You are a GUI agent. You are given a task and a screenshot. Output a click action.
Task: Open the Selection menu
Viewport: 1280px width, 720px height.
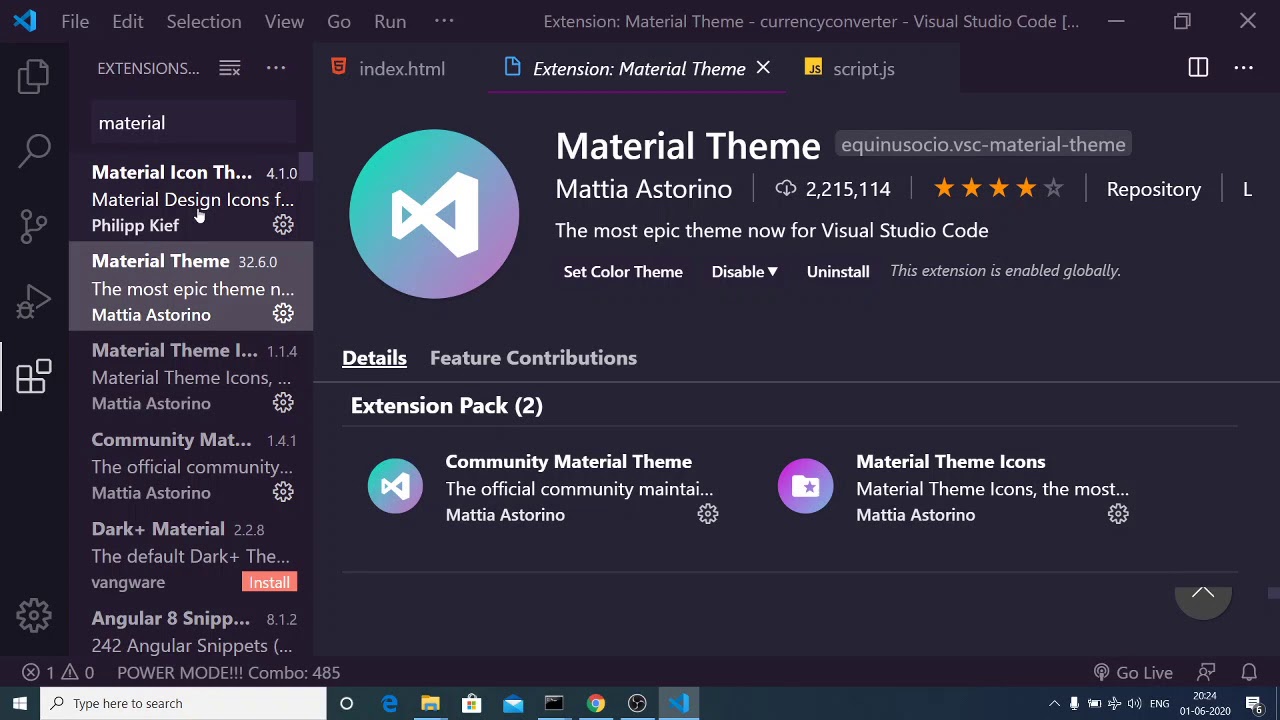tap(203, 21)
